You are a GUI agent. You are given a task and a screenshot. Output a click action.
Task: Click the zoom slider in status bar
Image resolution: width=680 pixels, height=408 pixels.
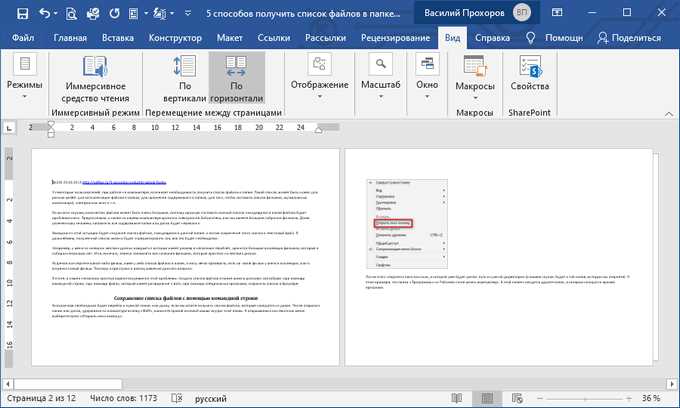[585, 398]
